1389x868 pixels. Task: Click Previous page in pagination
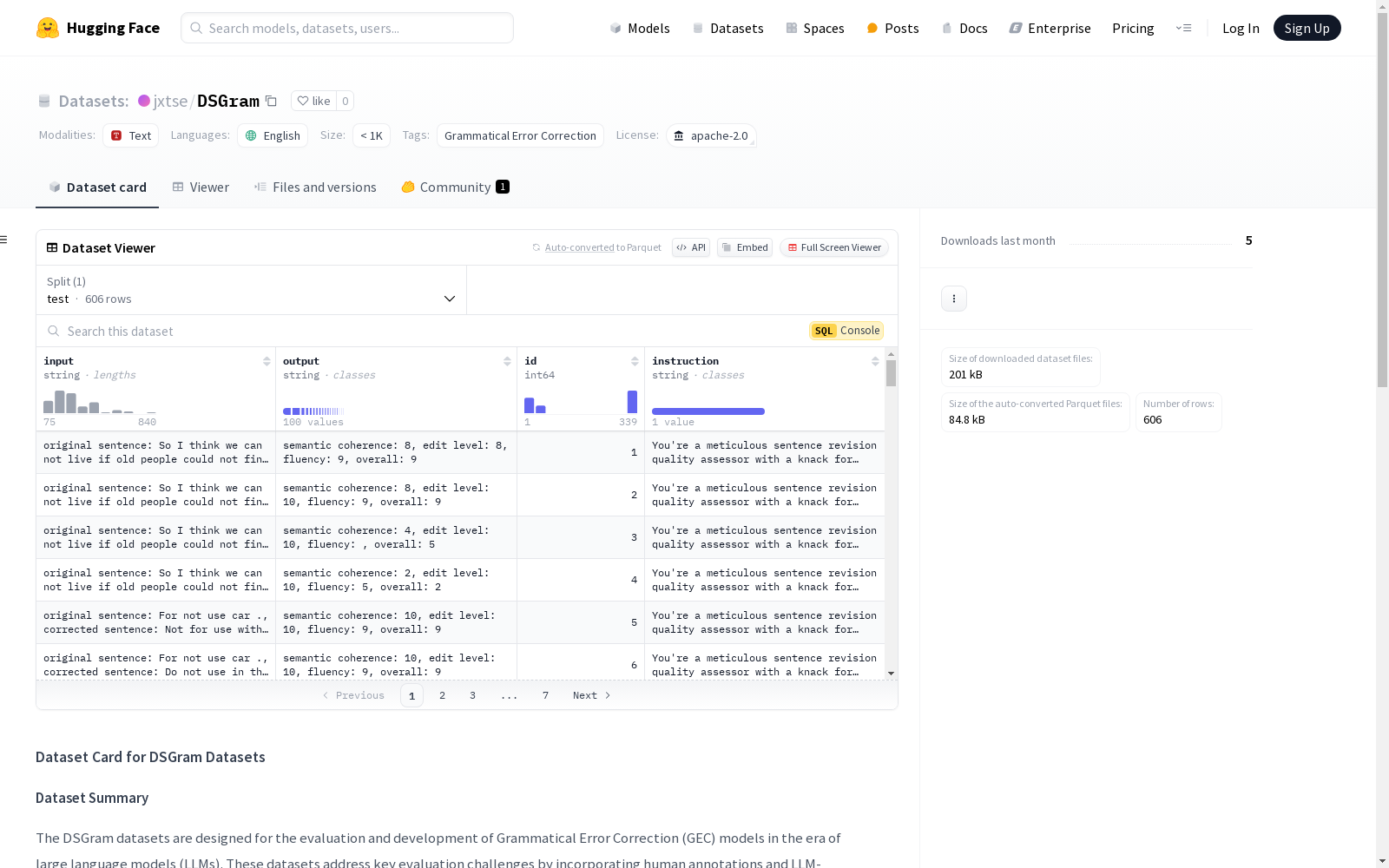pyautogui.click(x=353, y=695)
